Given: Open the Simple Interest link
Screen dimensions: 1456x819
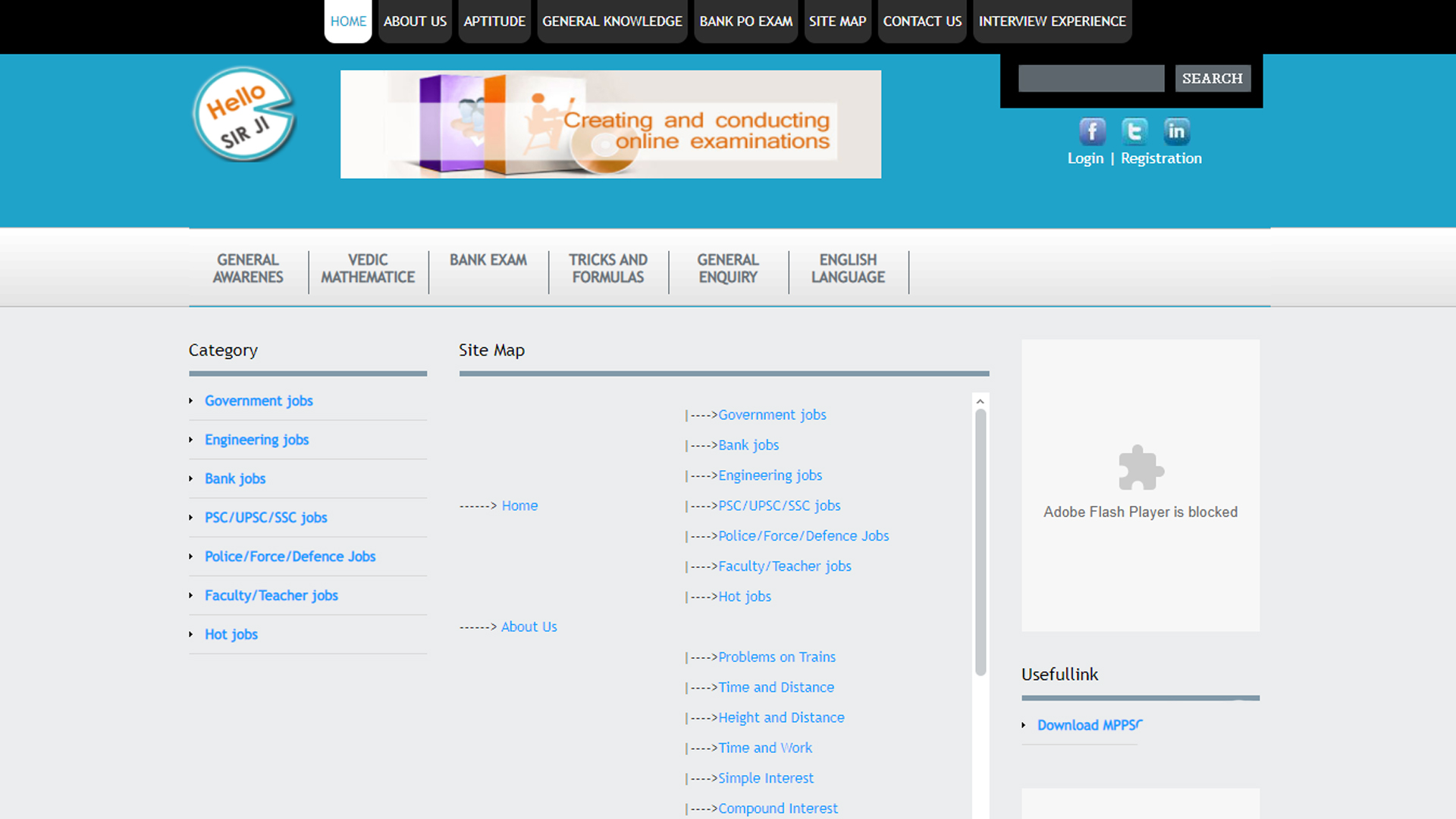Looking at the screenshot, I should click(x=765, y=778).
